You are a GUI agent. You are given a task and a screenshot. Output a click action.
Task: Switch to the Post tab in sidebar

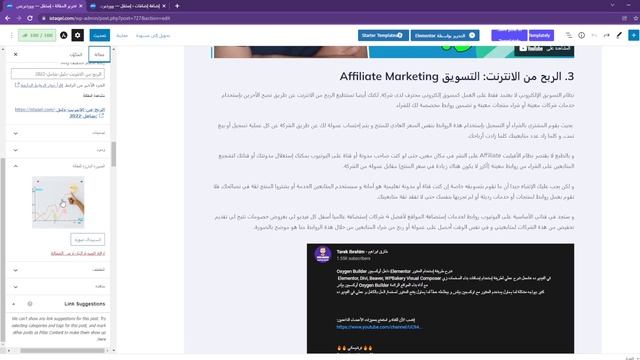coord(99,54)
